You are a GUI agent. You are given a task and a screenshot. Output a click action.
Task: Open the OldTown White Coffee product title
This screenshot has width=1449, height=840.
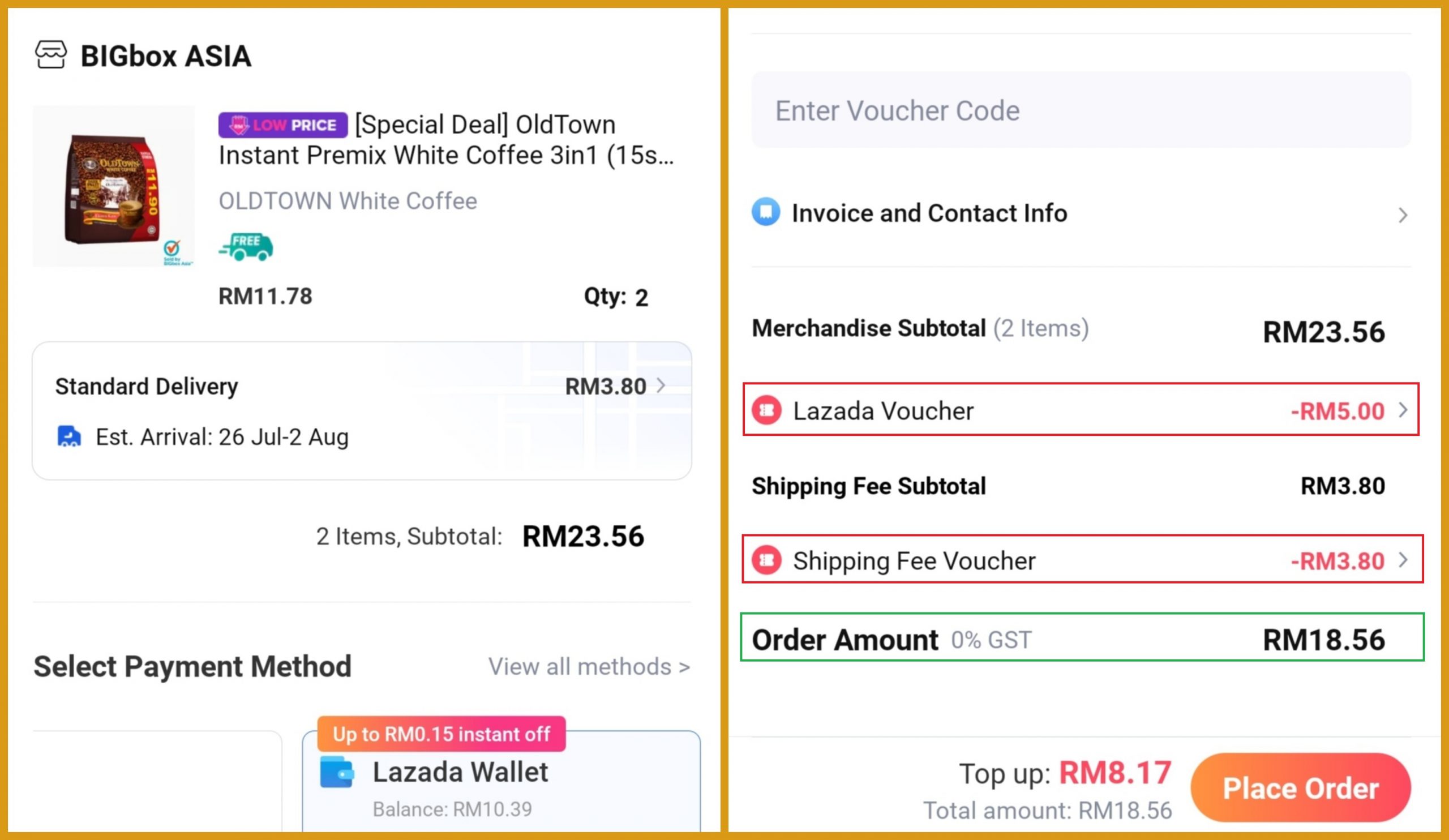click(446, 140)
